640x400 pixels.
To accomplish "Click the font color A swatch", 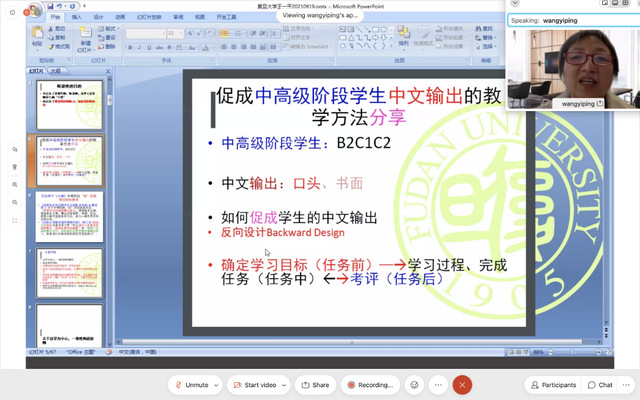I will (205, 48).
